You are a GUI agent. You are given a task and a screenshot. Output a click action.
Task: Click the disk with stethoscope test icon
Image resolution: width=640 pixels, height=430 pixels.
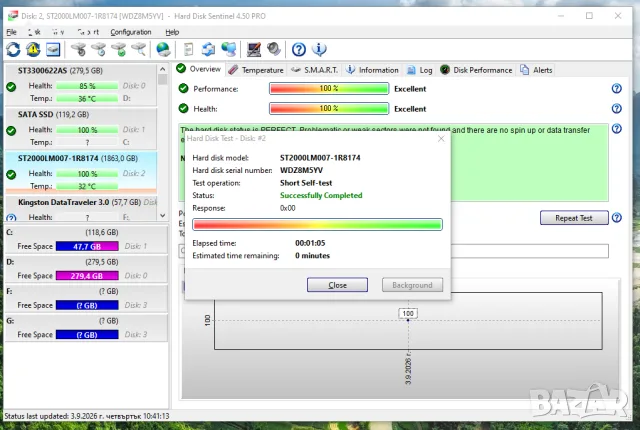[x=79, y=49]
